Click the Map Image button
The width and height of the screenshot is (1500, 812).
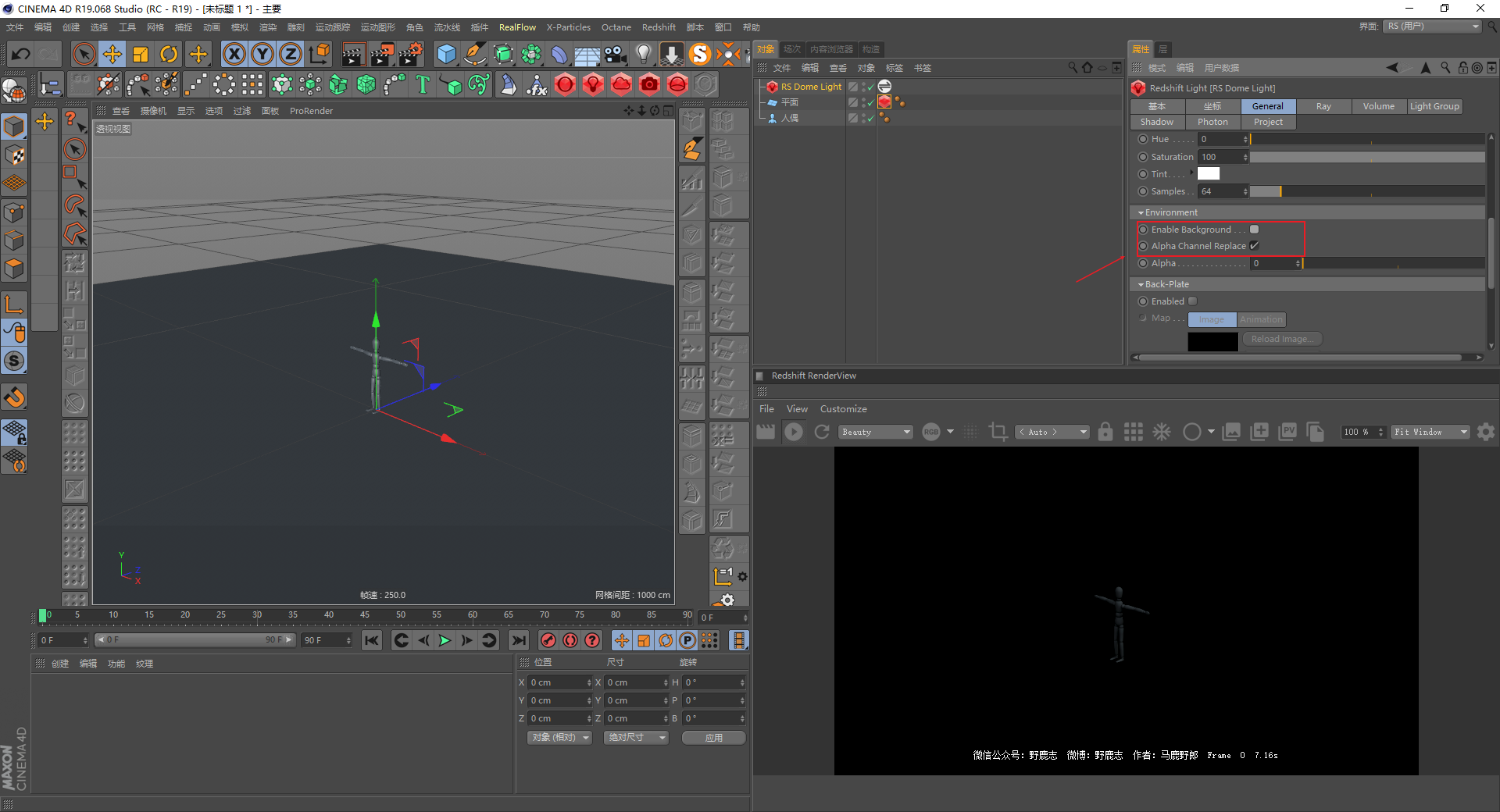(x=1212, y=319)
